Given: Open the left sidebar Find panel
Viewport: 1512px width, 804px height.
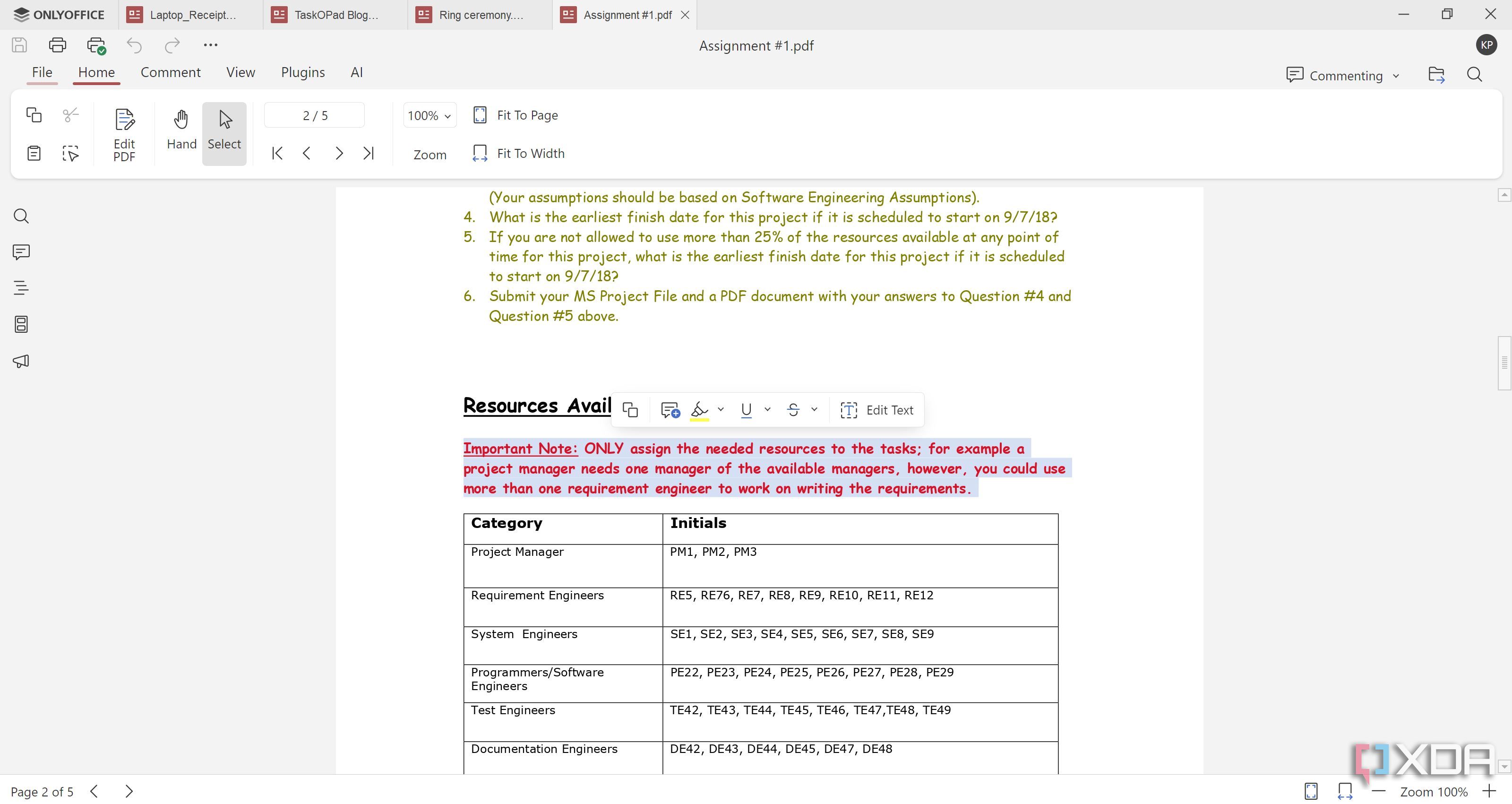Looking at the screenshot, I should click(x=21, y=216).
